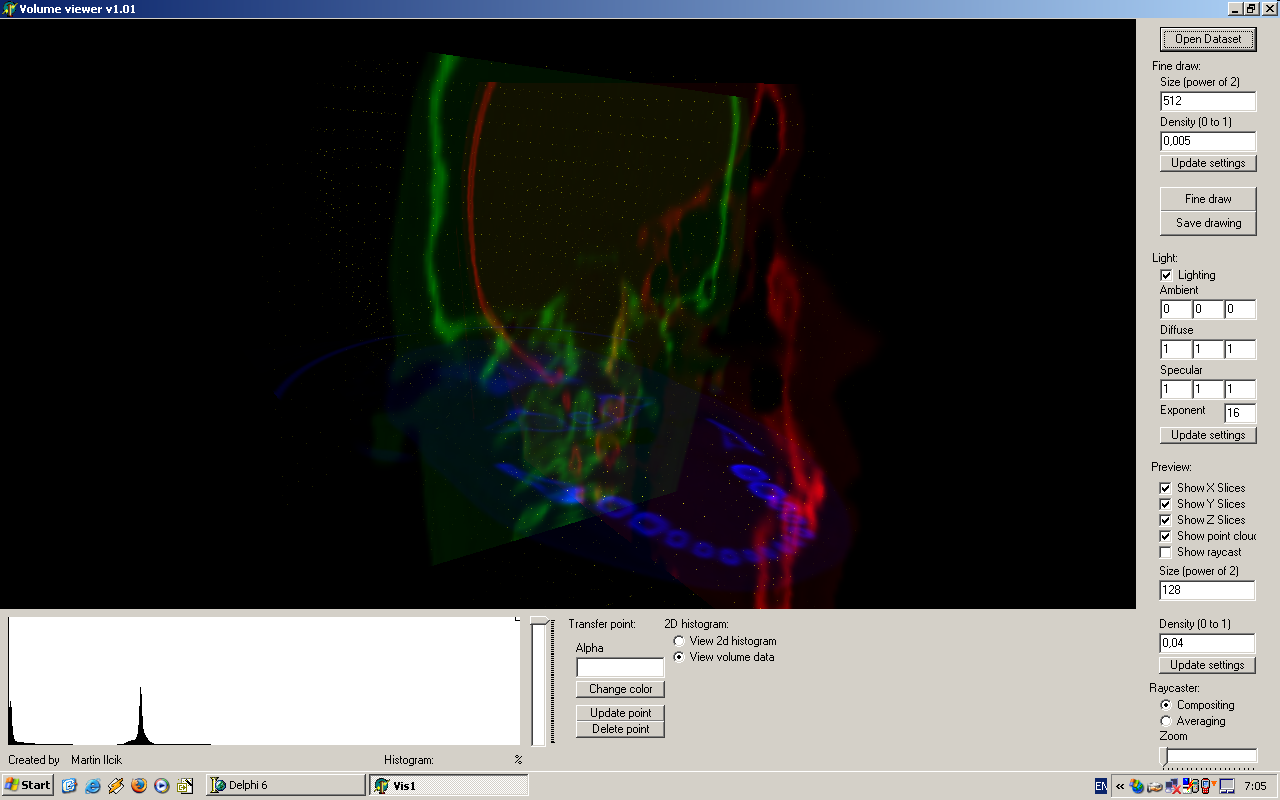Click the Firefox icon in quick launch

click(x=139, y=785)
